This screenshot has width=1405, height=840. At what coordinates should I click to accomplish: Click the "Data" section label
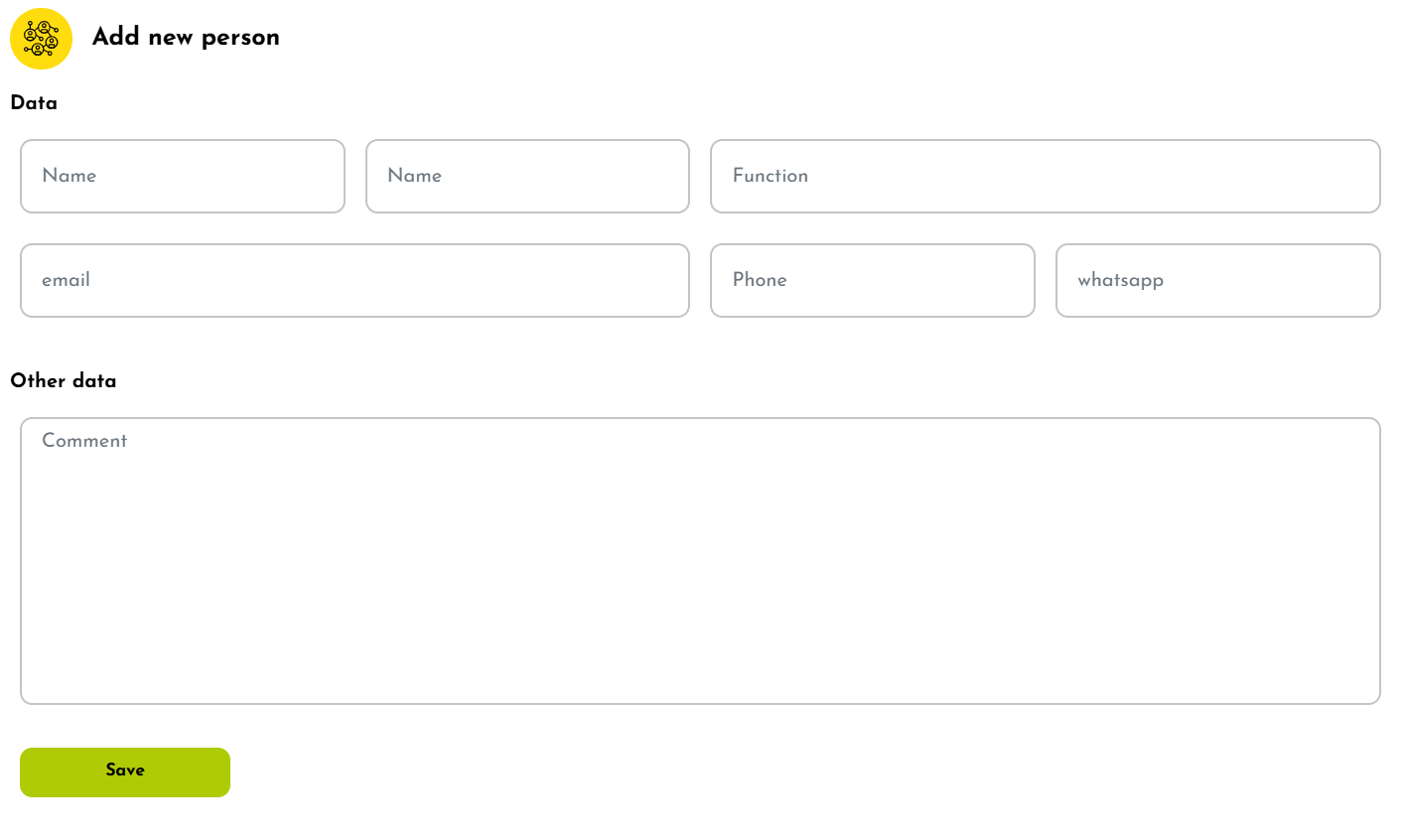[34, 103]
